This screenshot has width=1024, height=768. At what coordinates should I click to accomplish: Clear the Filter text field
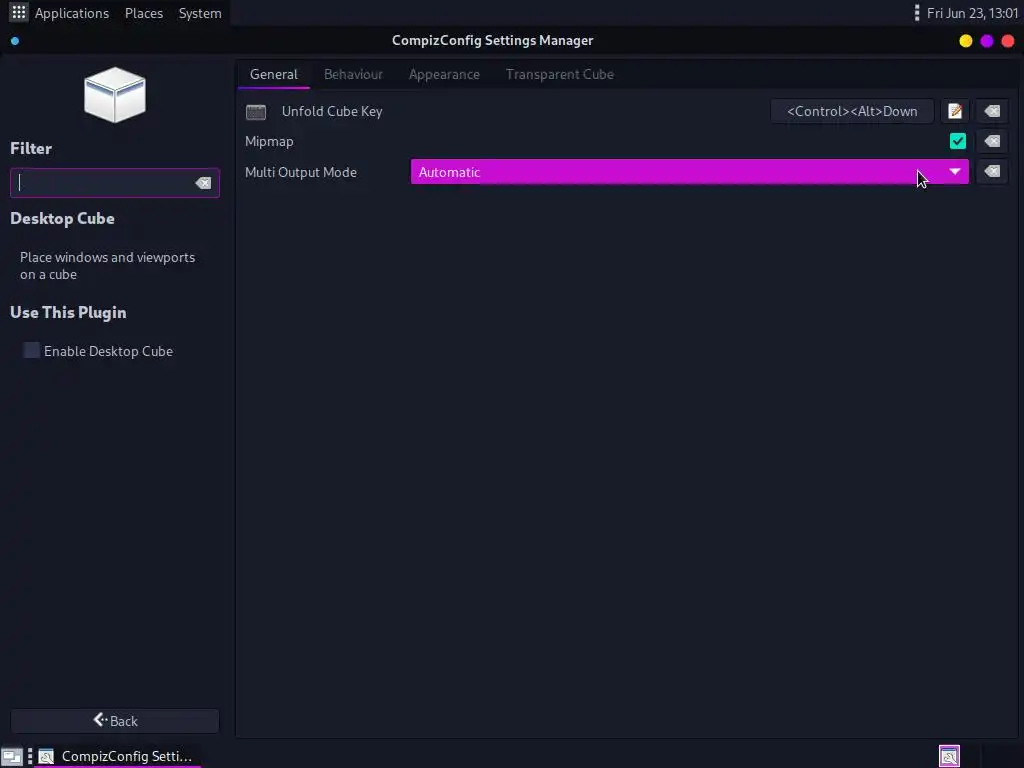[203, 183]
